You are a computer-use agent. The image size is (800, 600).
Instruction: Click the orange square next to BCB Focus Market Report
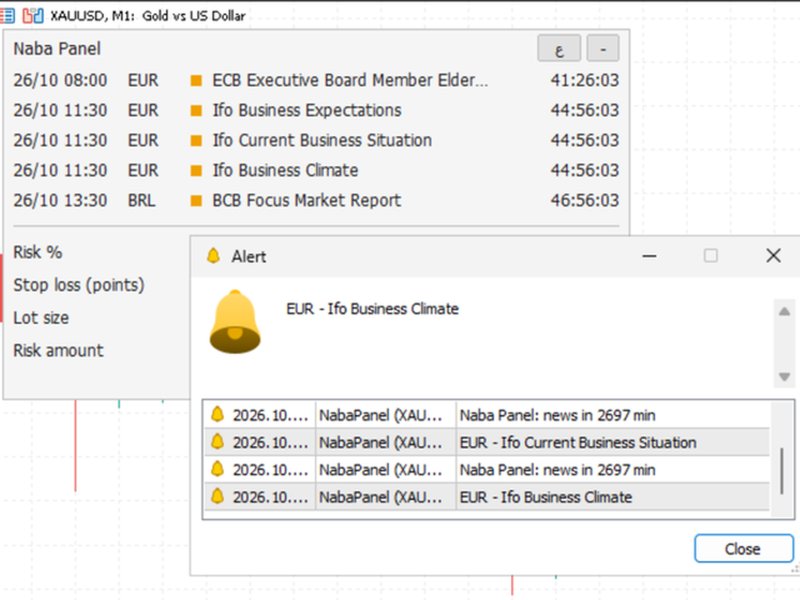(196, 201)
